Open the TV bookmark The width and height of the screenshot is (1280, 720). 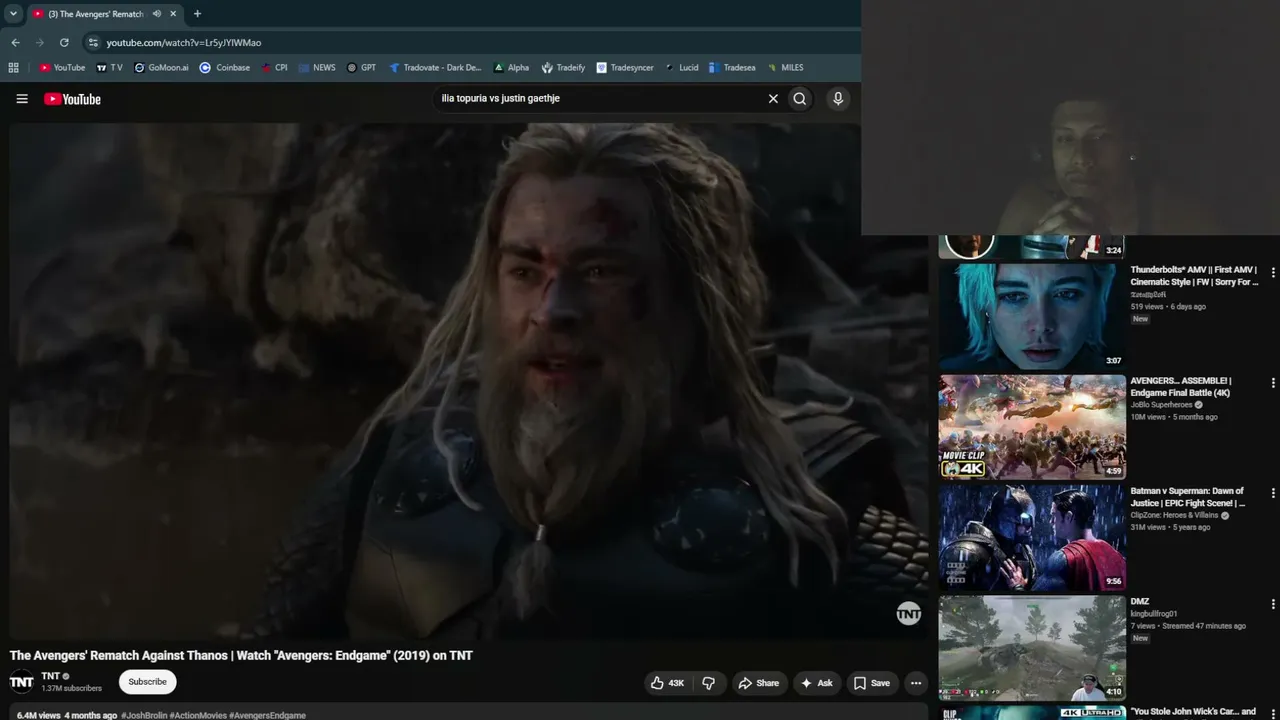[109, 68]
